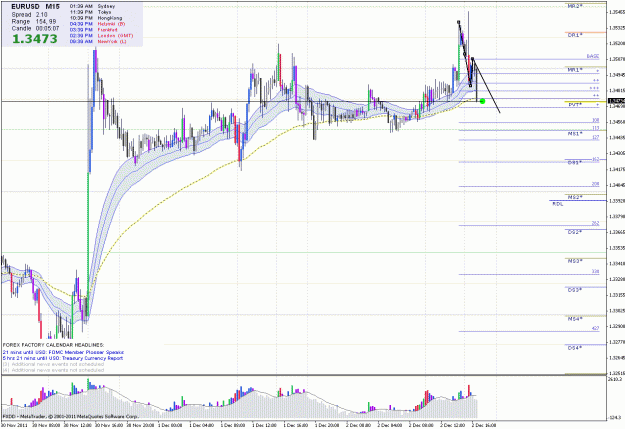The image size is (625, 429).
Task: Click the 127 fib extension label
Action: [x=596, y=137]
